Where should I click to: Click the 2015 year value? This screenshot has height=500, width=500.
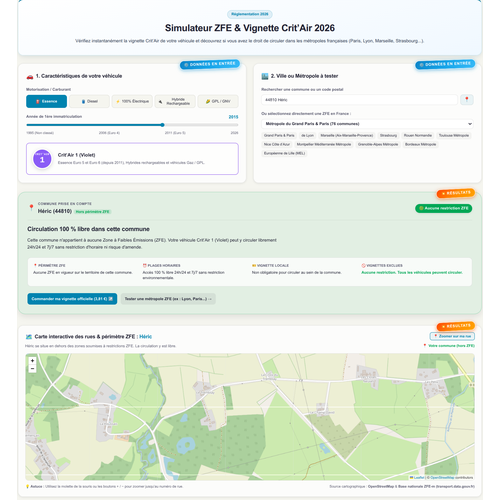click(233, 117)
